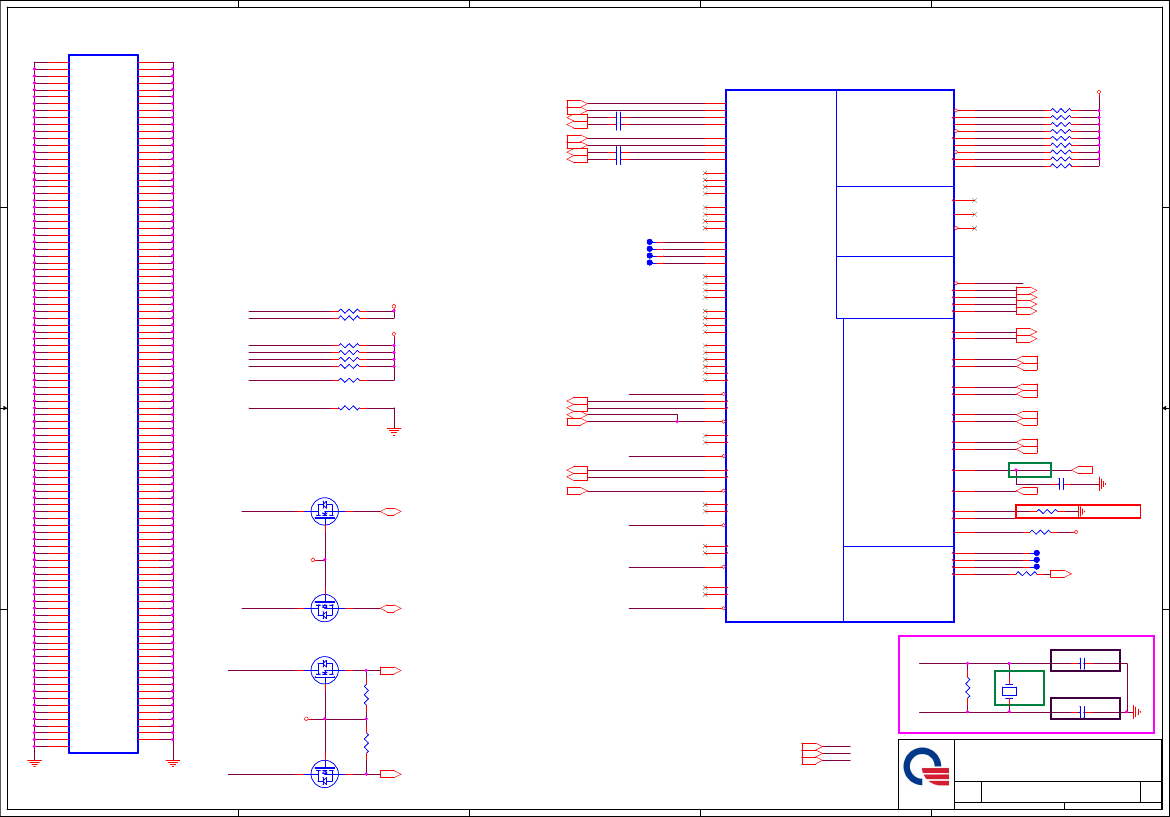Screen dimensions: 1170x817
Task: Select the upper MOSFET with pull-up resistors
Action: (325, 670)
